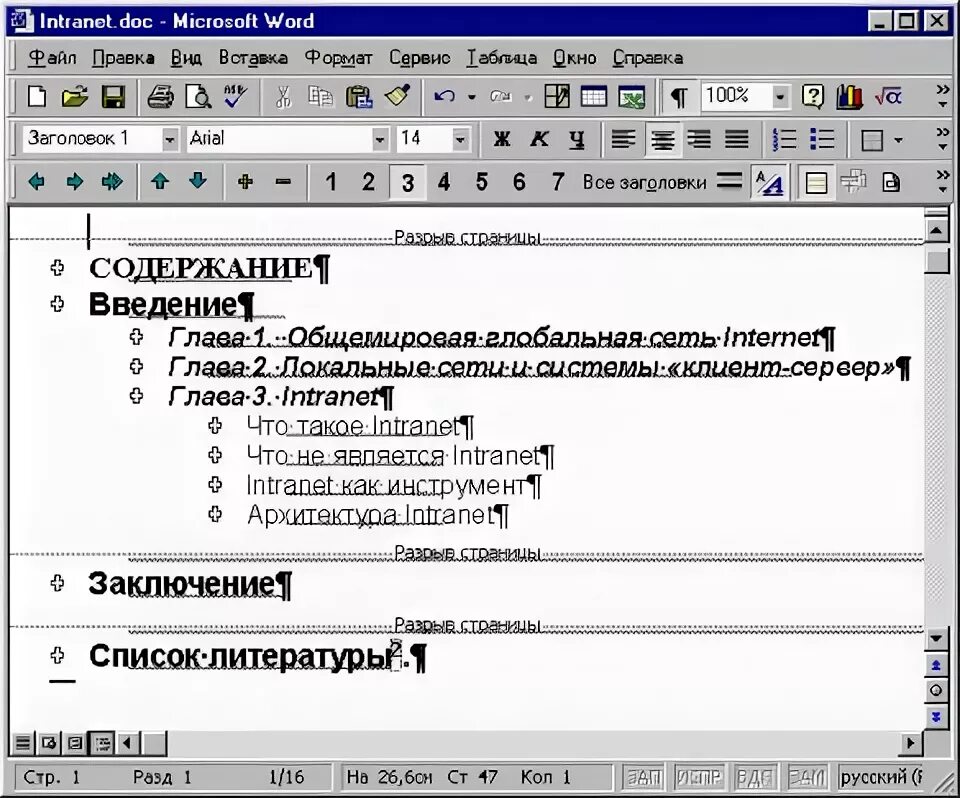Demote to body text with the double arrow
This screenshot has width=960, height=798.
point(113,182)
